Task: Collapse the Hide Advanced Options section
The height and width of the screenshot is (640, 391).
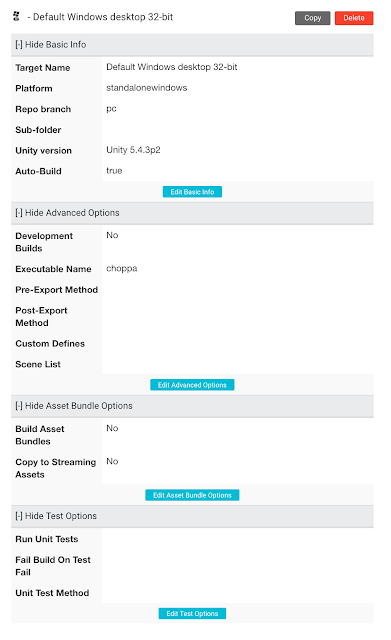Action: [67, 213]
